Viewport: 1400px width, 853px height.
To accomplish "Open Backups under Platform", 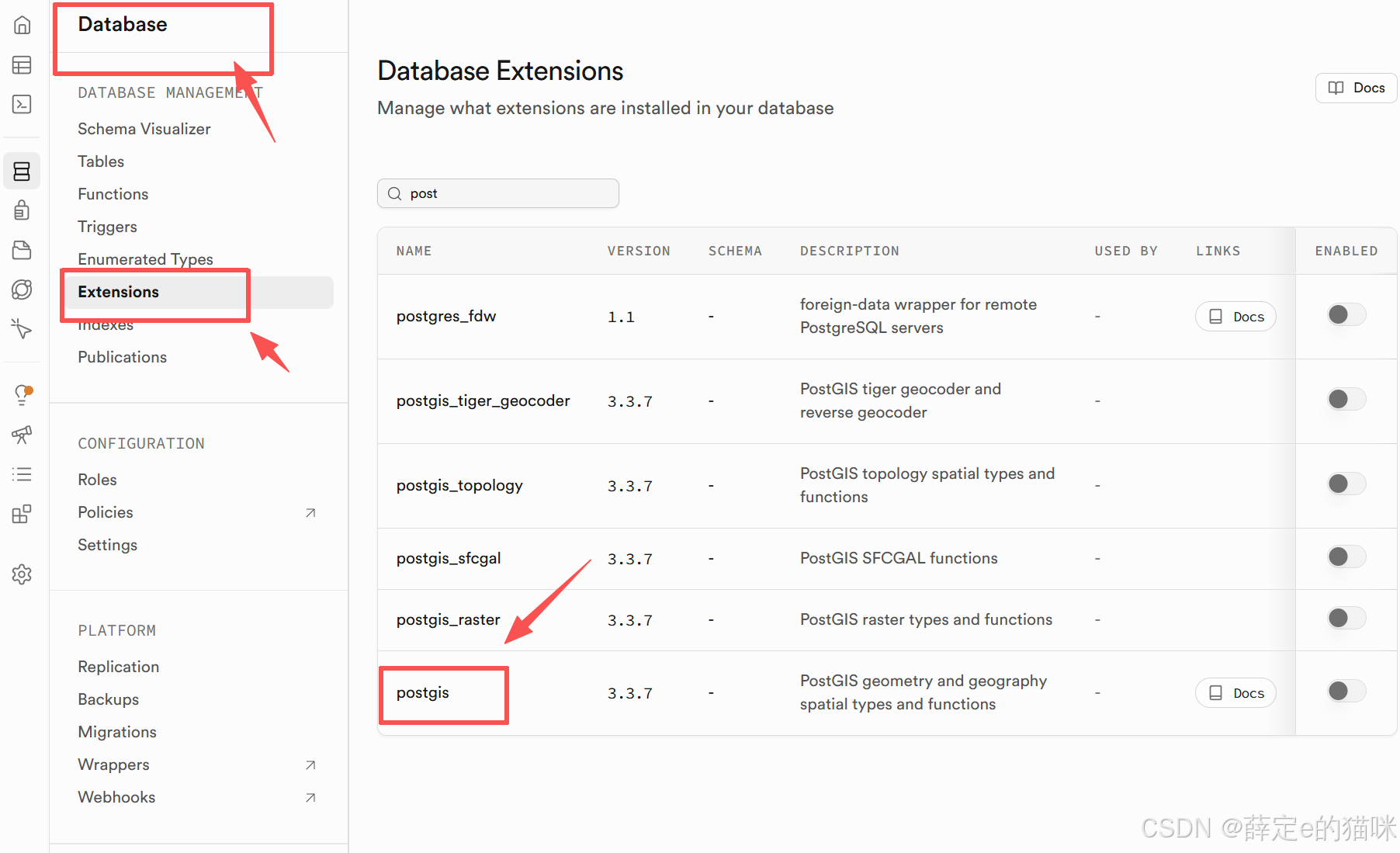I will [108, 699].
